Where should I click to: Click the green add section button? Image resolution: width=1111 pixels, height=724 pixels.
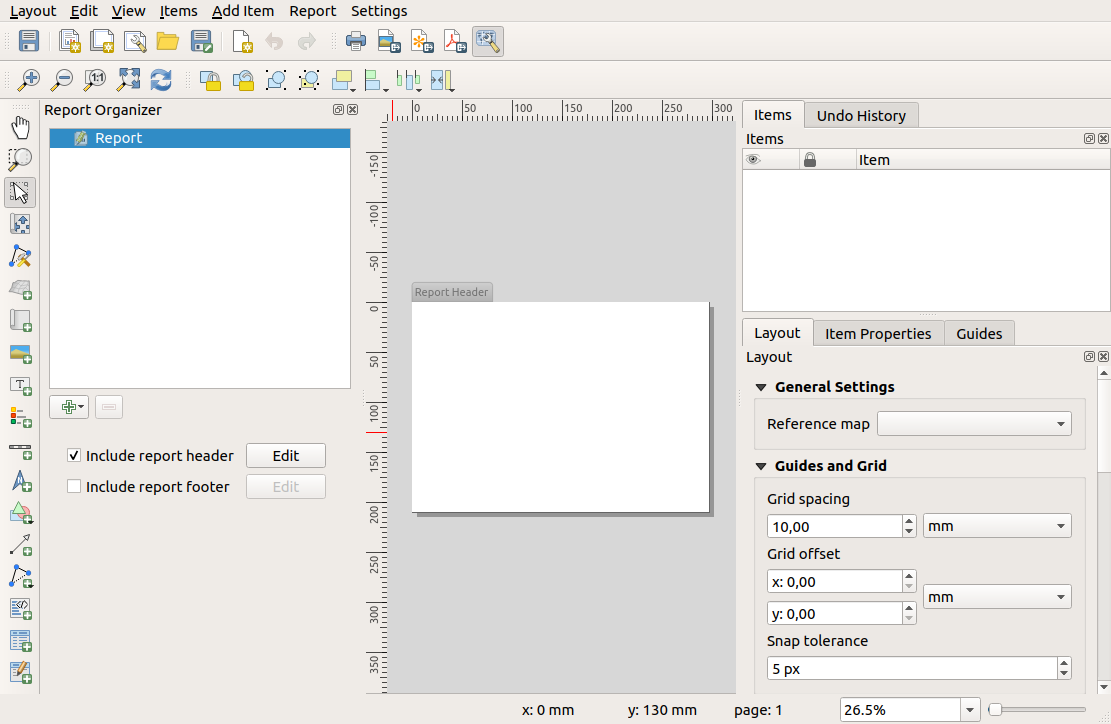[x=68, y=407]
